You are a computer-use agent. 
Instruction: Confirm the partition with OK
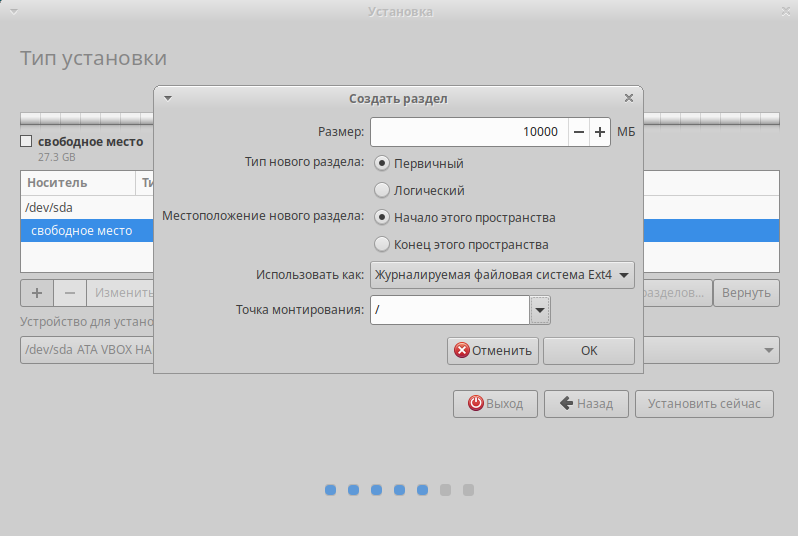[589, 351]
